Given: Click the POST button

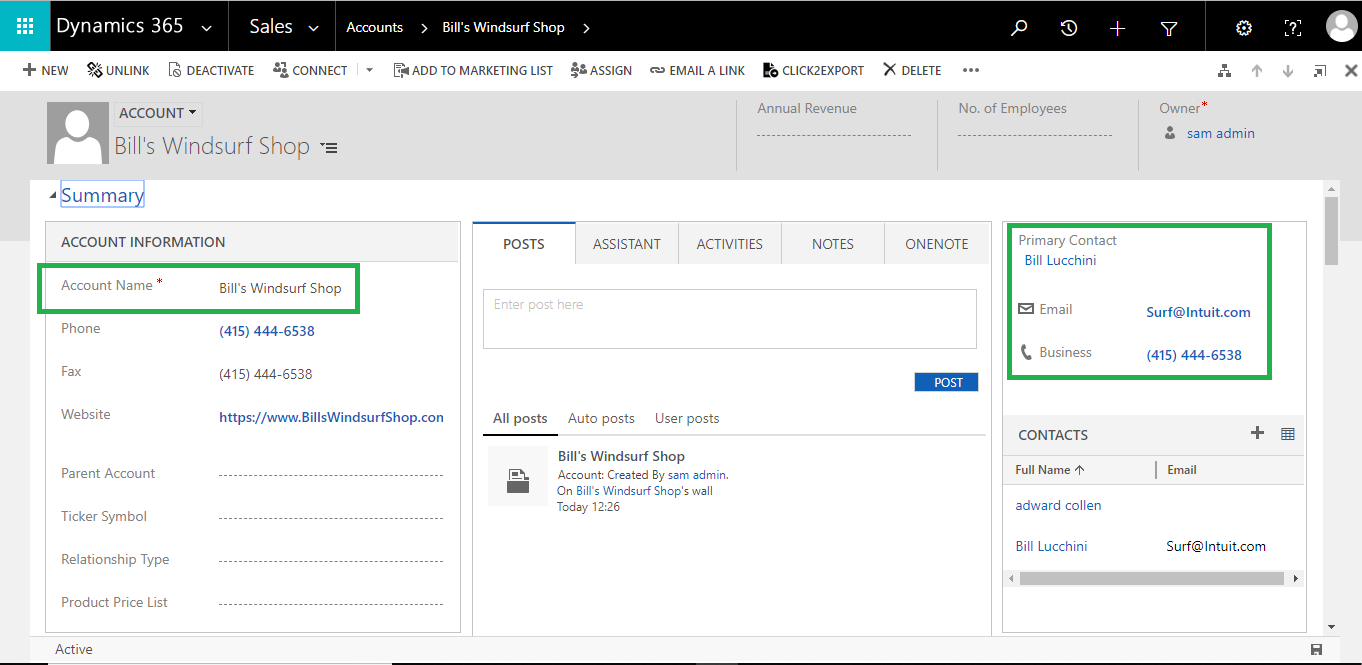Looking at the screenshot, I should [x=946, y=382].
